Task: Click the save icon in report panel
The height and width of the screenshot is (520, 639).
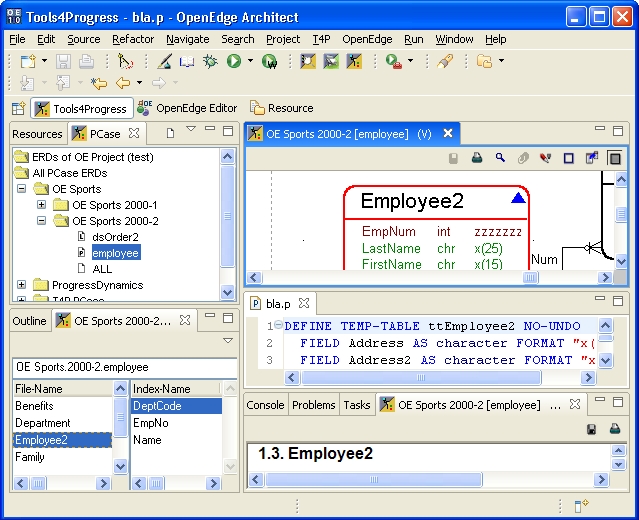Action: tap(591, 429)
